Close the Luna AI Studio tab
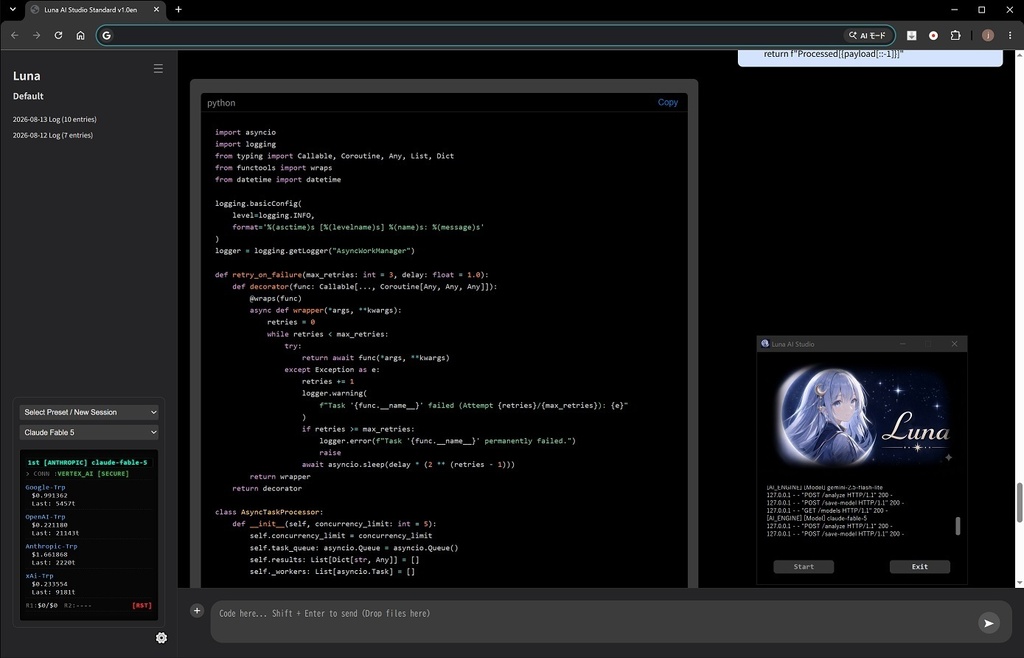This screenshot has width=1024, height=658. click(x=156, y=10)
